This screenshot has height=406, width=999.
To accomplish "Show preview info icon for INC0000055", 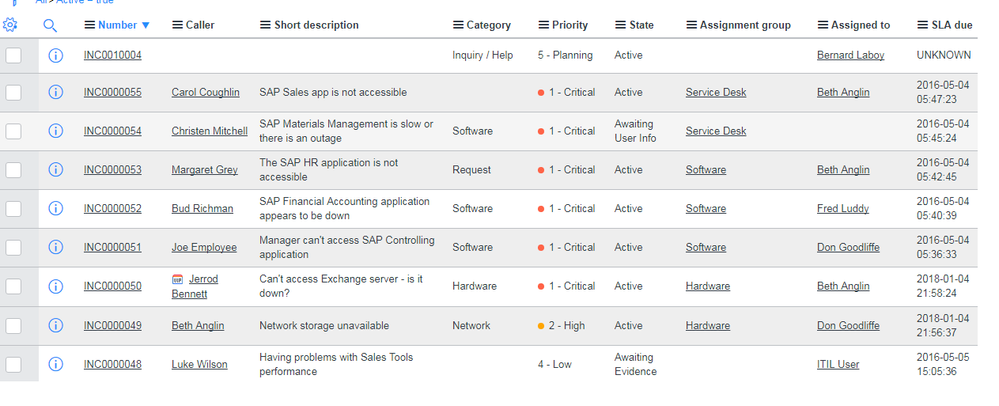I will click(55, 92).
